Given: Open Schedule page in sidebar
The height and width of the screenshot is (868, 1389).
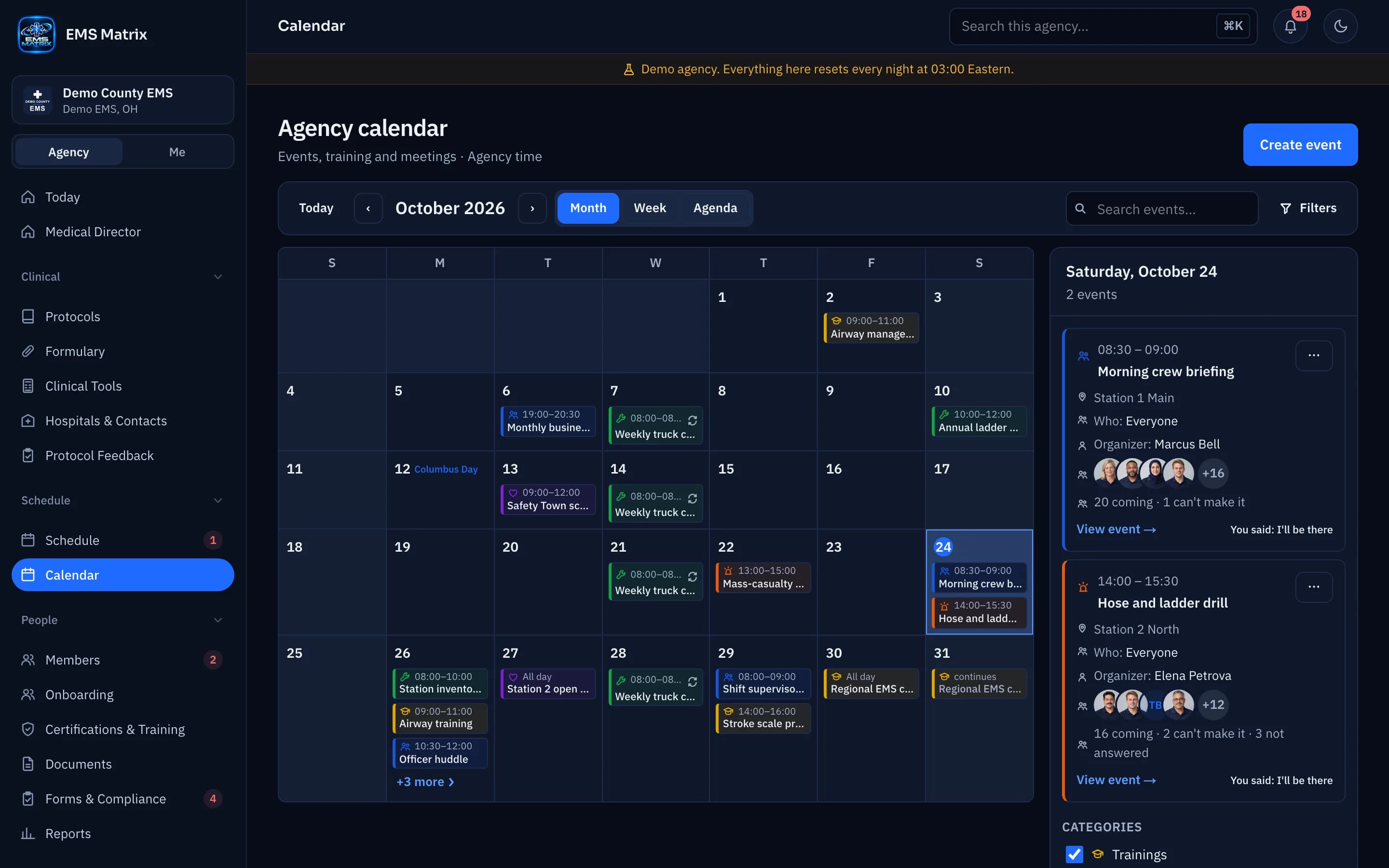Looking at the screenshot, I should click(x=123, y=540).
